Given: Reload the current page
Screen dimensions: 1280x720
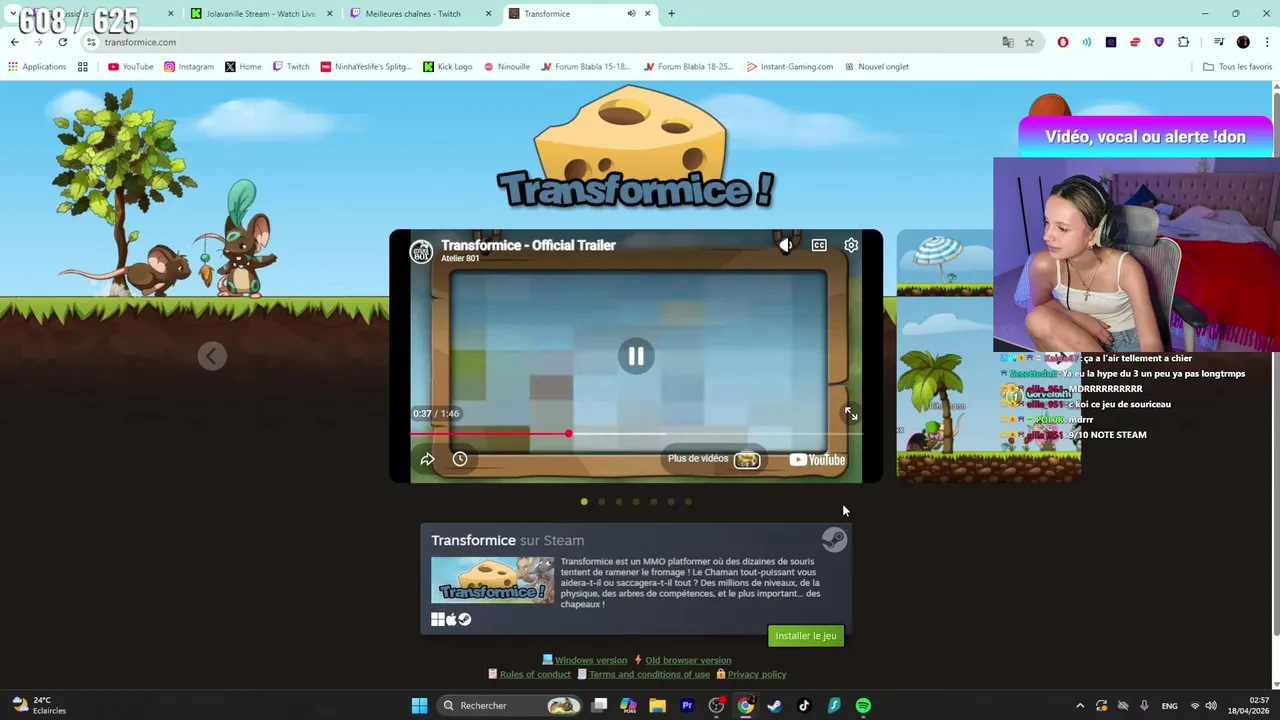Looking at the screenshot, I should coord(62,42).
